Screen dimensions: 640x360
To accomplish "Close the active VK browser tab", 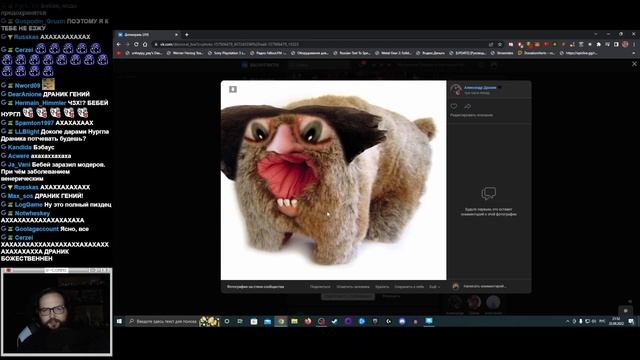I will [177, 35].
